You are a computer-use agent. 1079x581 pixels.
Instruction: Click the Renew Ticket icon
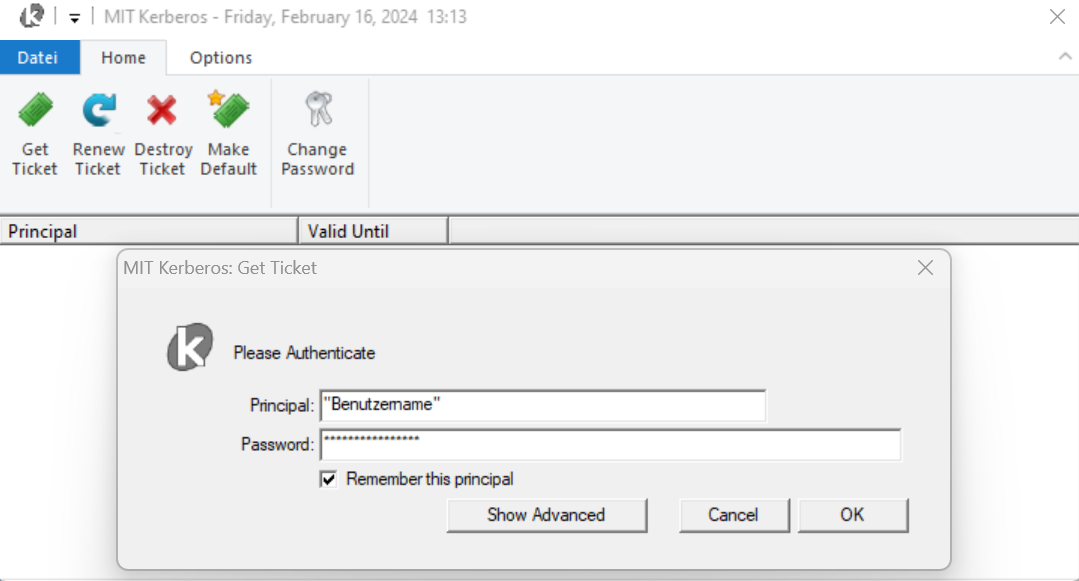pyautogui.click(x=98, y=111)
